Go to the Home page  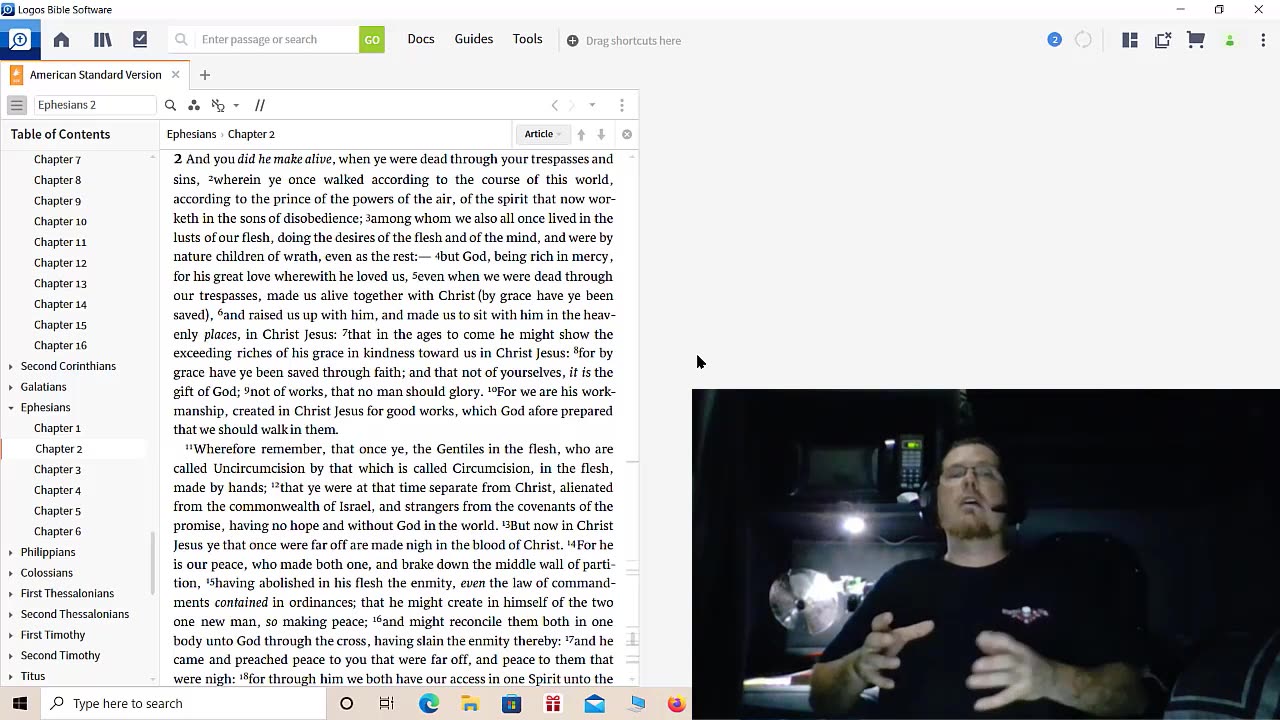(61, 40)
